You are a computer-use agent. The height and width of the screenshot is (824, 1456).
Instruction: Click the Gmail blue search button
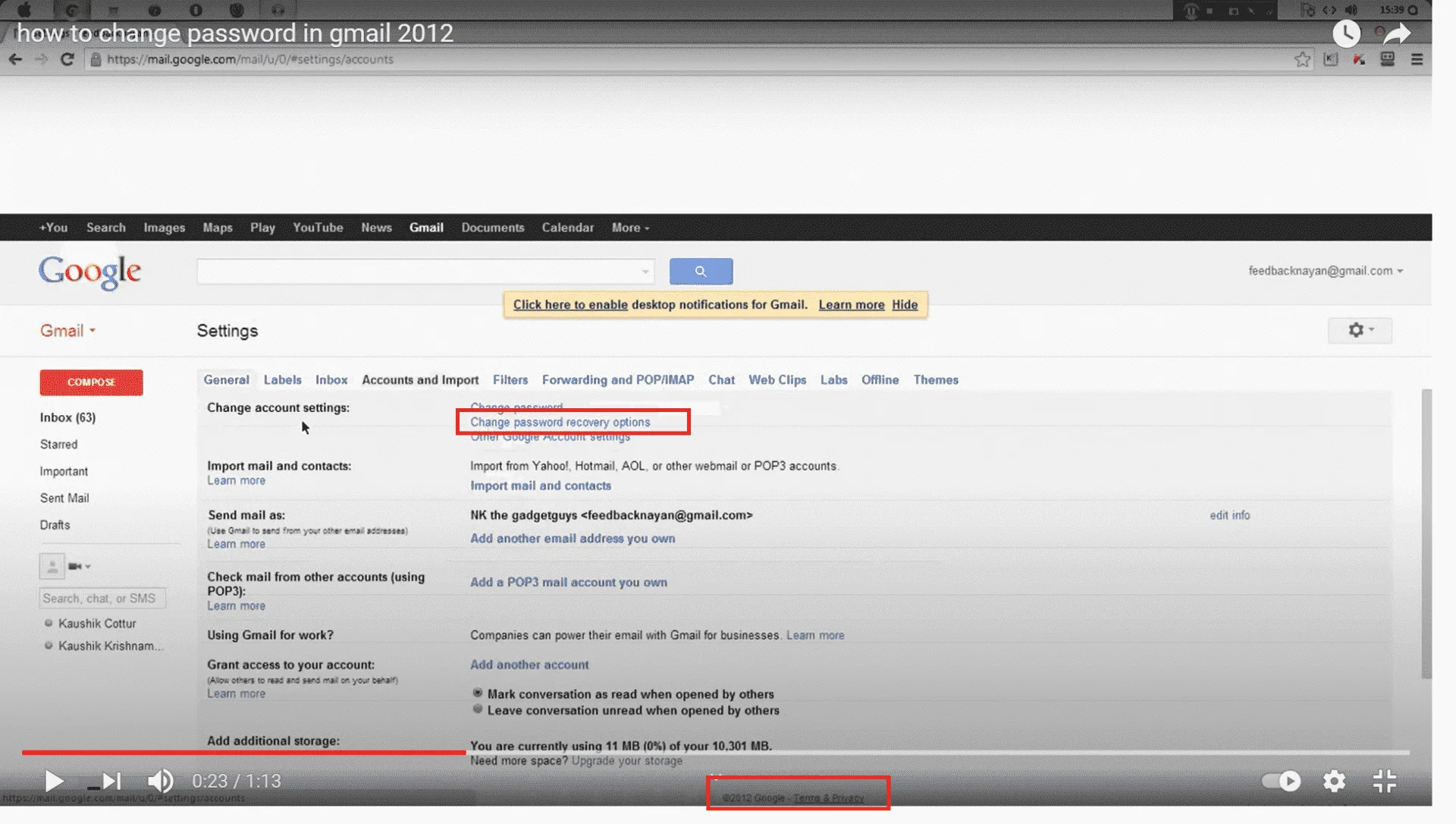tap(701, 271)
